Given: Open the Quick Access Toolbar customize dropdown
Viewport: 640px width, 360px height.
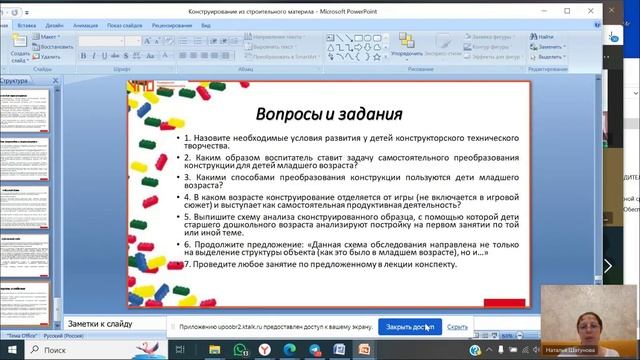Looking at the screenshot, I should pyautogui.click(x=27, y=13).
